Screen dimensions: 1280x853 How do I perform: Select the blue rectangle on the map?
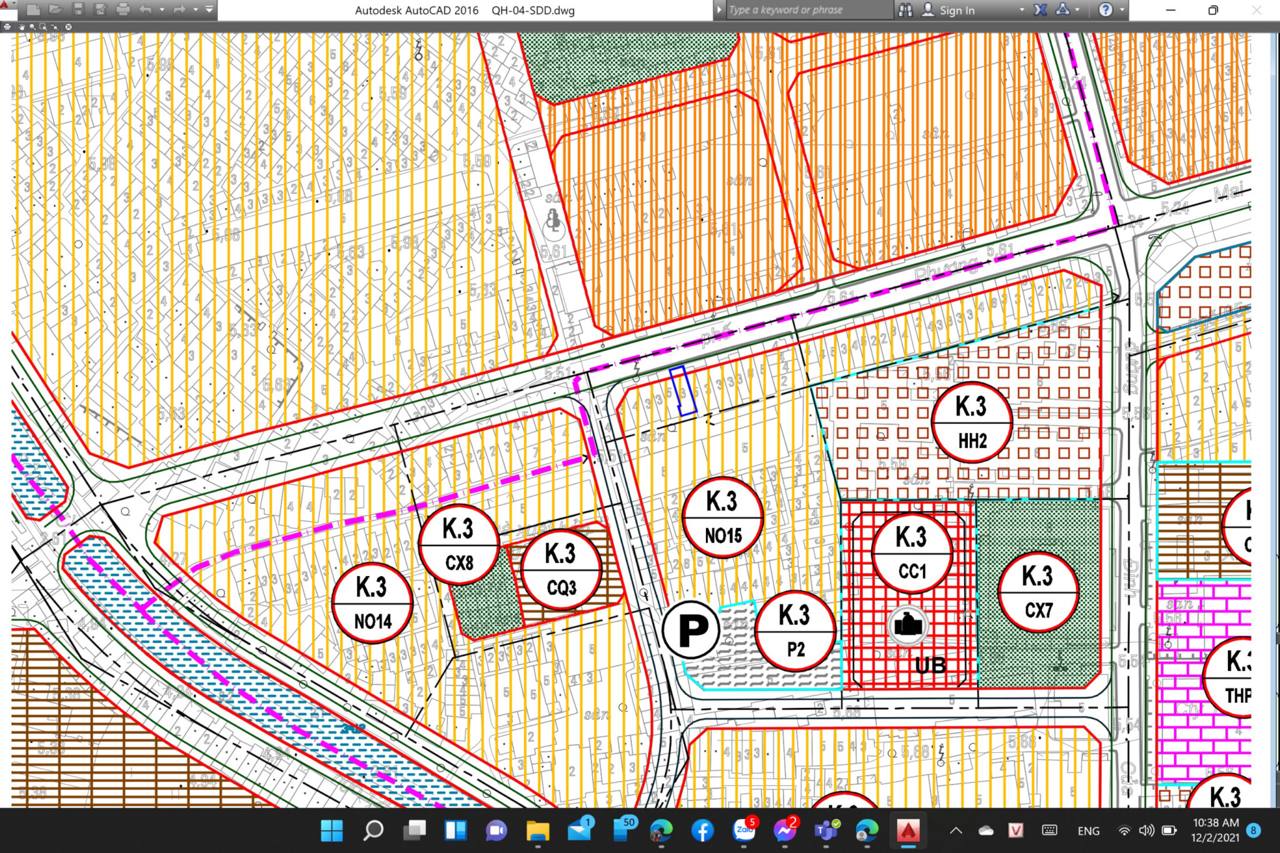click(682, 391)
